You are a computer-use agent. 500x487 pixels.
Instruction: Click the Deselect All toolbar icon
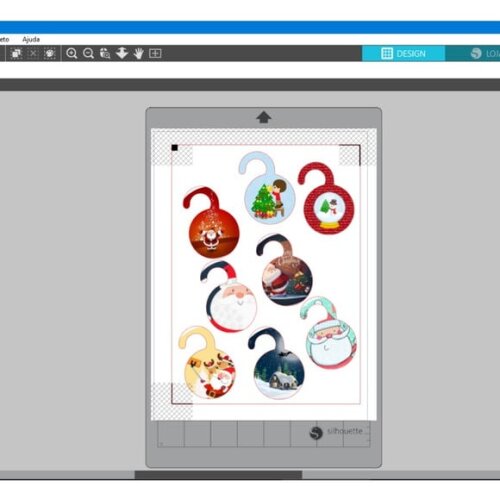(33, 53)
